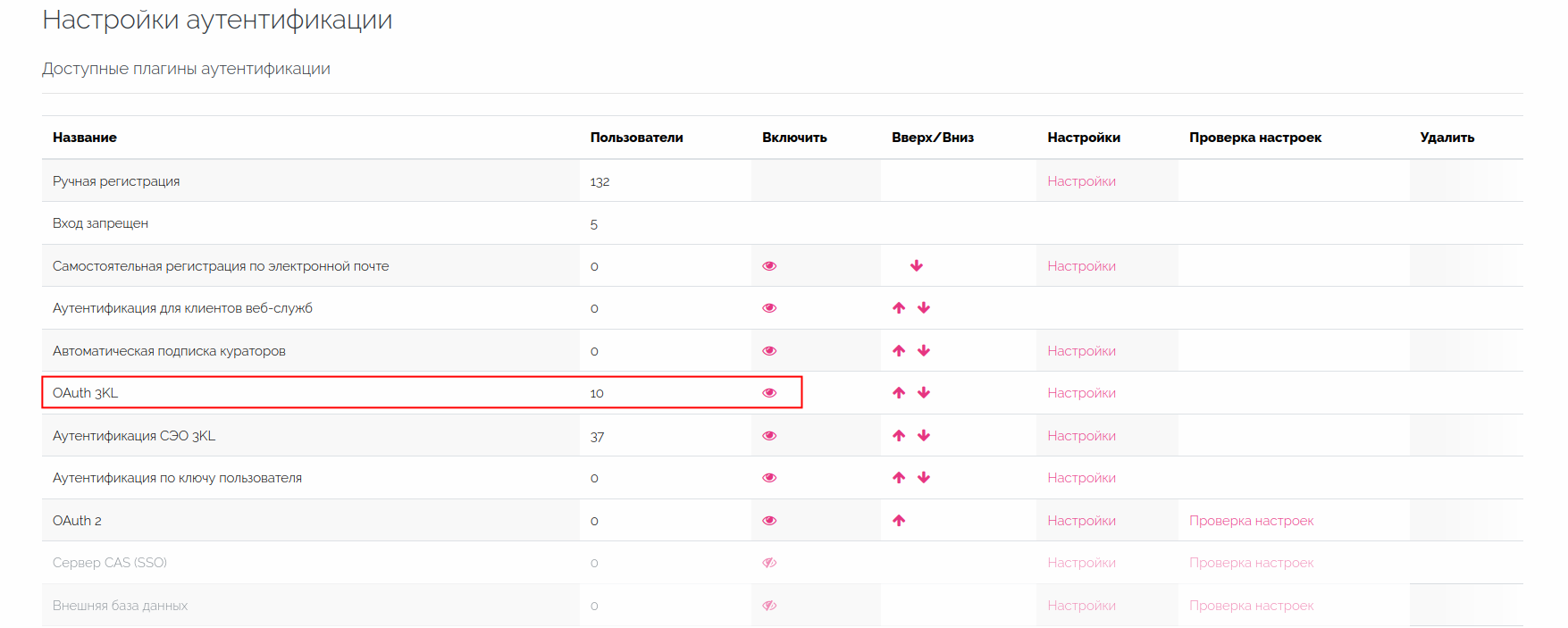The width and height of the screenshot is (1568, 628).
Task: Open Настройки for Автоматическая подписка кураторов
Action: pyautogui.click(x=1081, y=351)
